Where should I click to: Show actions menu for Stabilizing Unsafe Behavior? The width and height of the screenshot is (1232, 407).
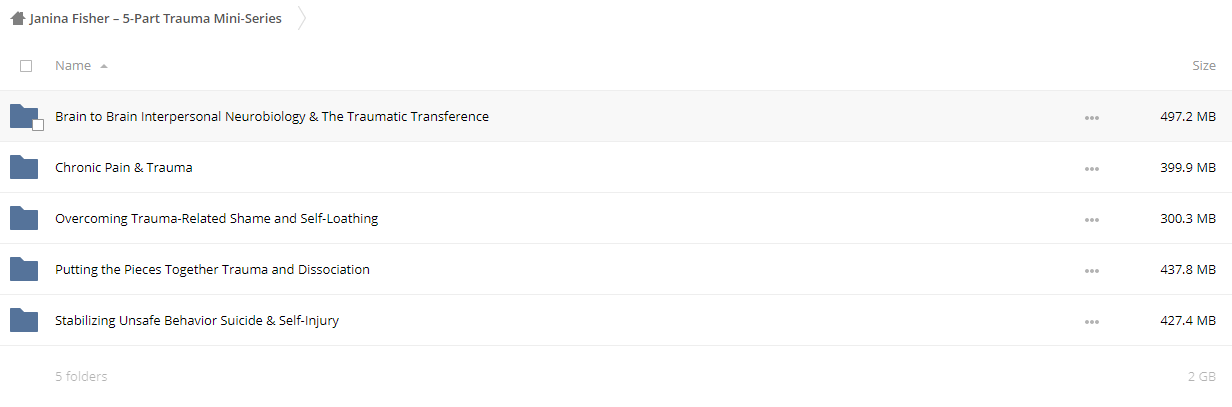[x=1091, y=321]
